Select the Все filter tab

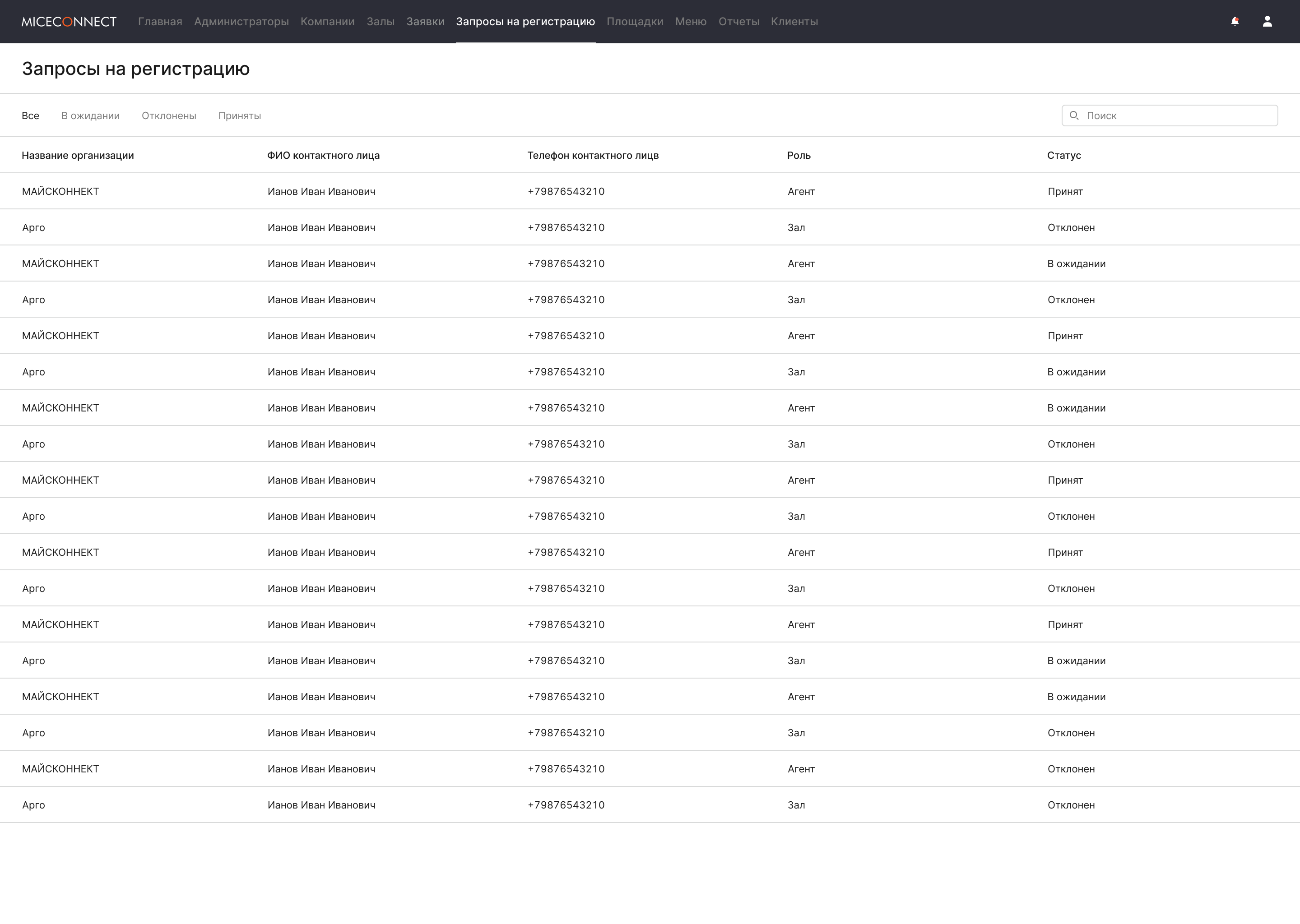pyautogui.click(x=31, y=115)
